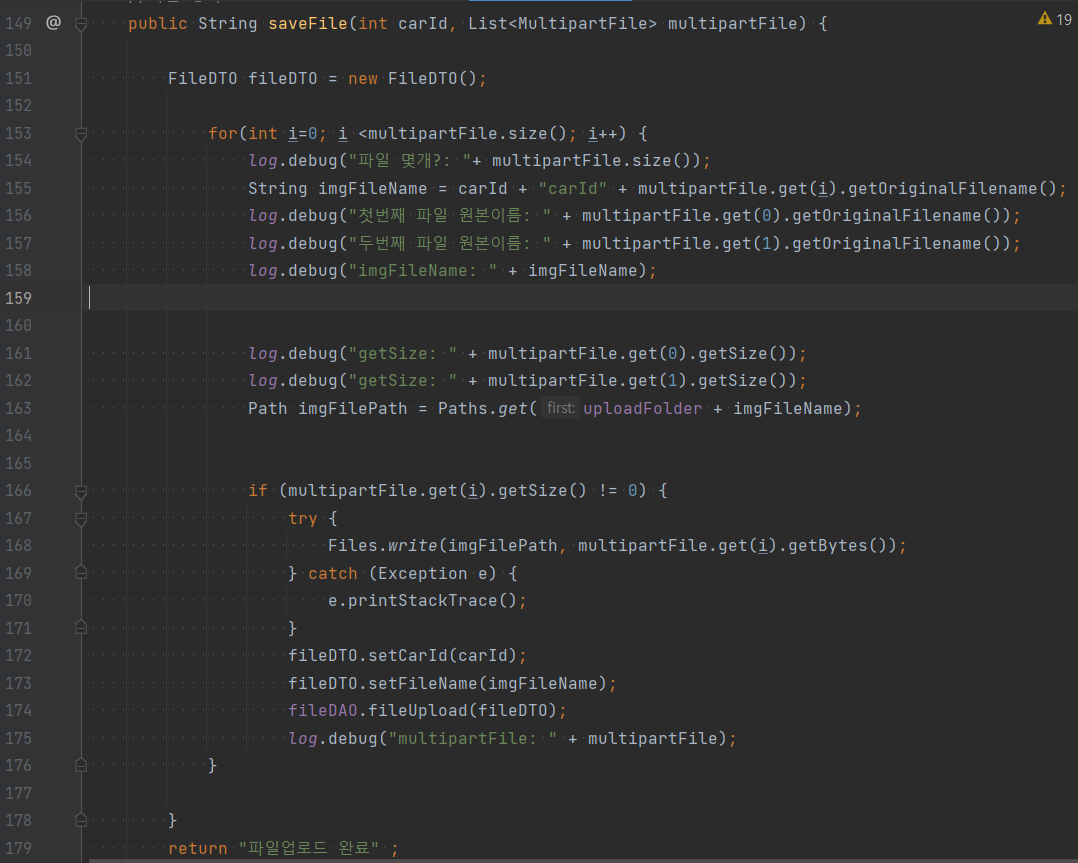Click 'fileDAO' on line 174
The height and width of the screenshot is (863, 1078).
coord(322,710)
